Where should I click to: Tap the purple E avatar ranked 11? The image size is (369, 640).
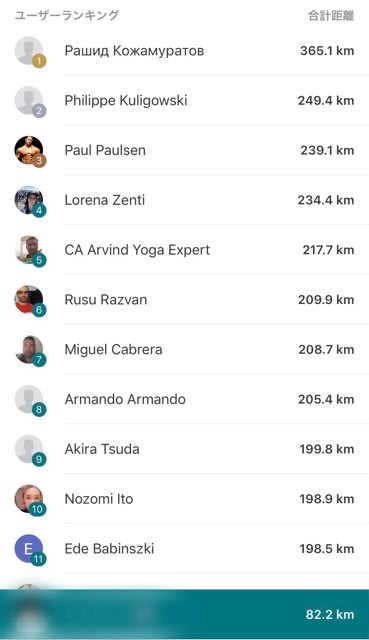[29, 549]
